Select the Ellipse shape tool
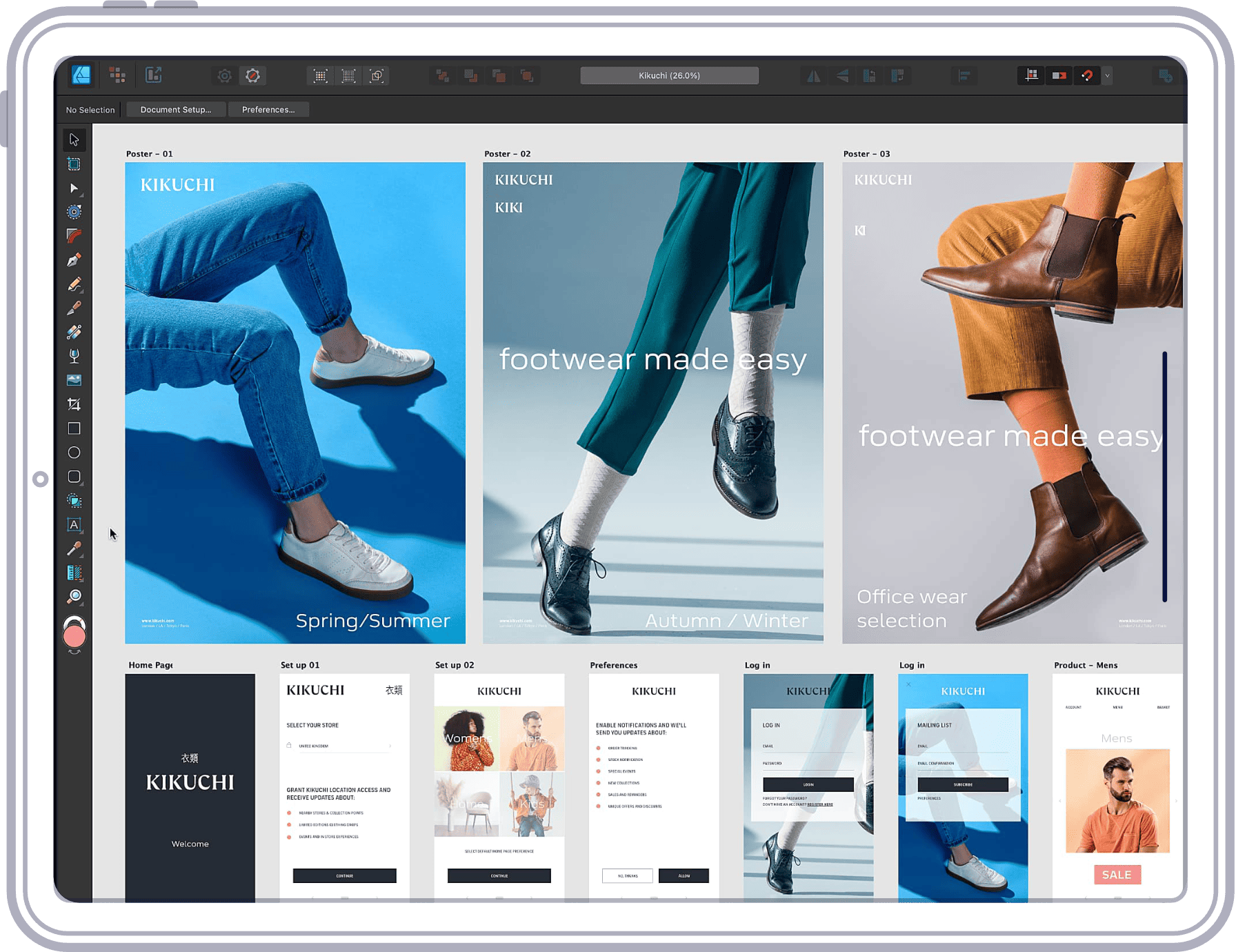1236x952 pixels. 74,452
